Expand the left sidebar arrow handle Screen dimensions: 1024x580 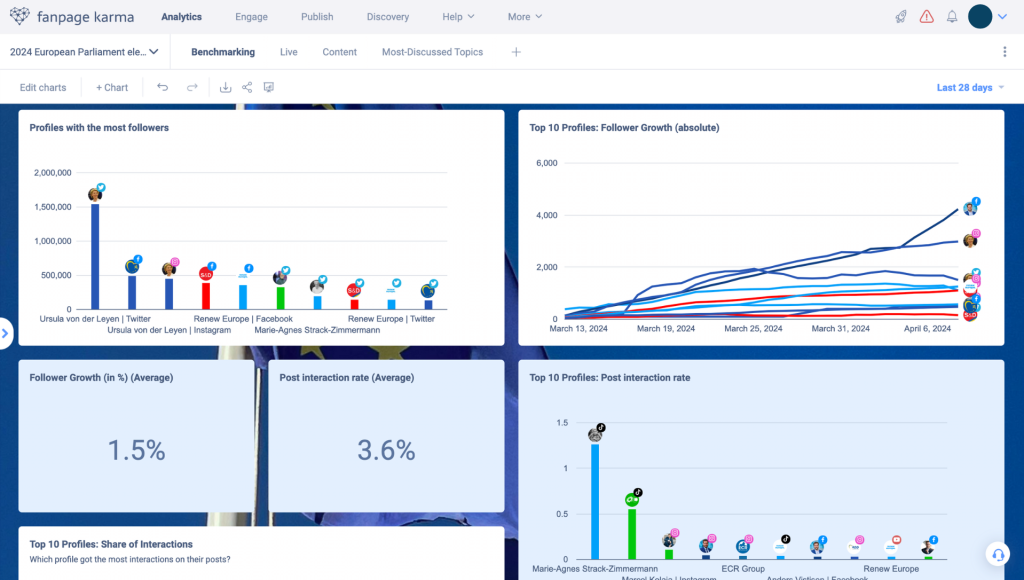5,333
